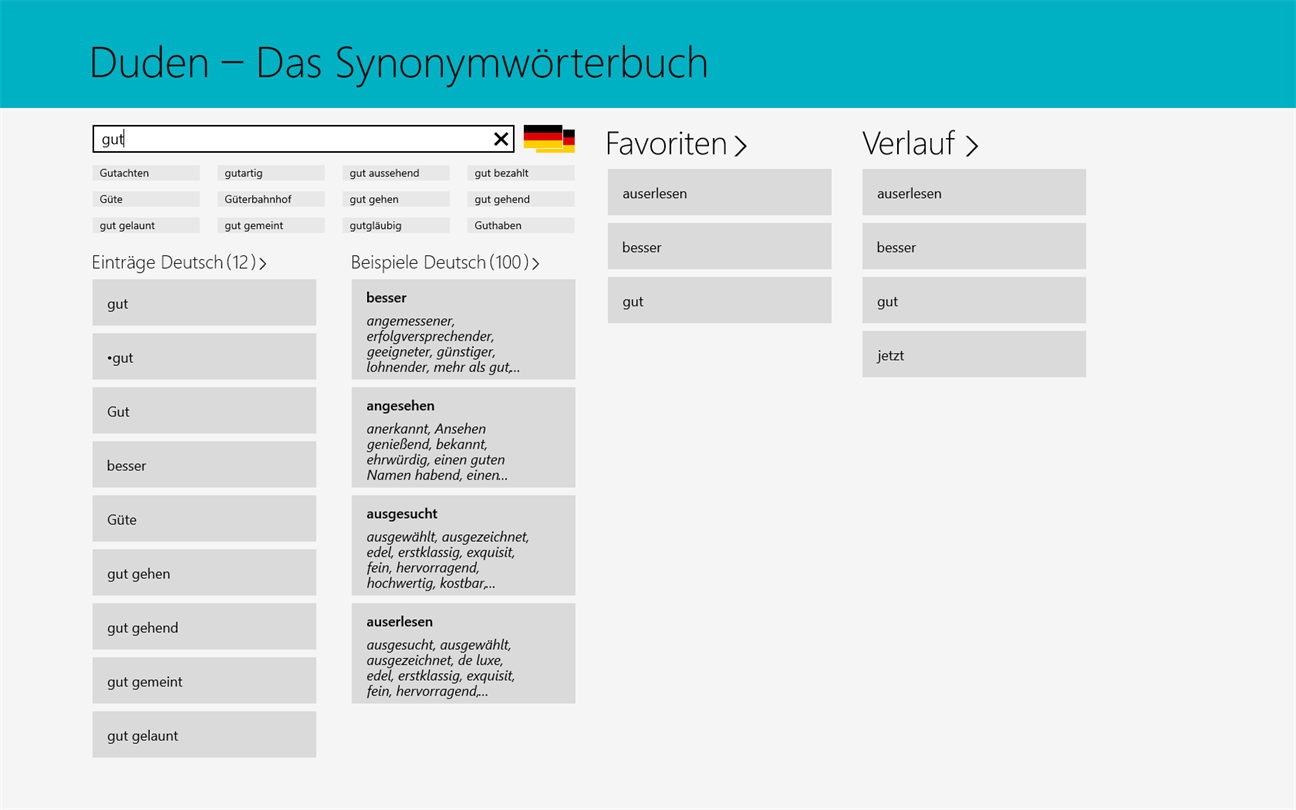Pick the 'gutgläubig' suggestion
The image size is (1296, 810).
pos(396,225)
